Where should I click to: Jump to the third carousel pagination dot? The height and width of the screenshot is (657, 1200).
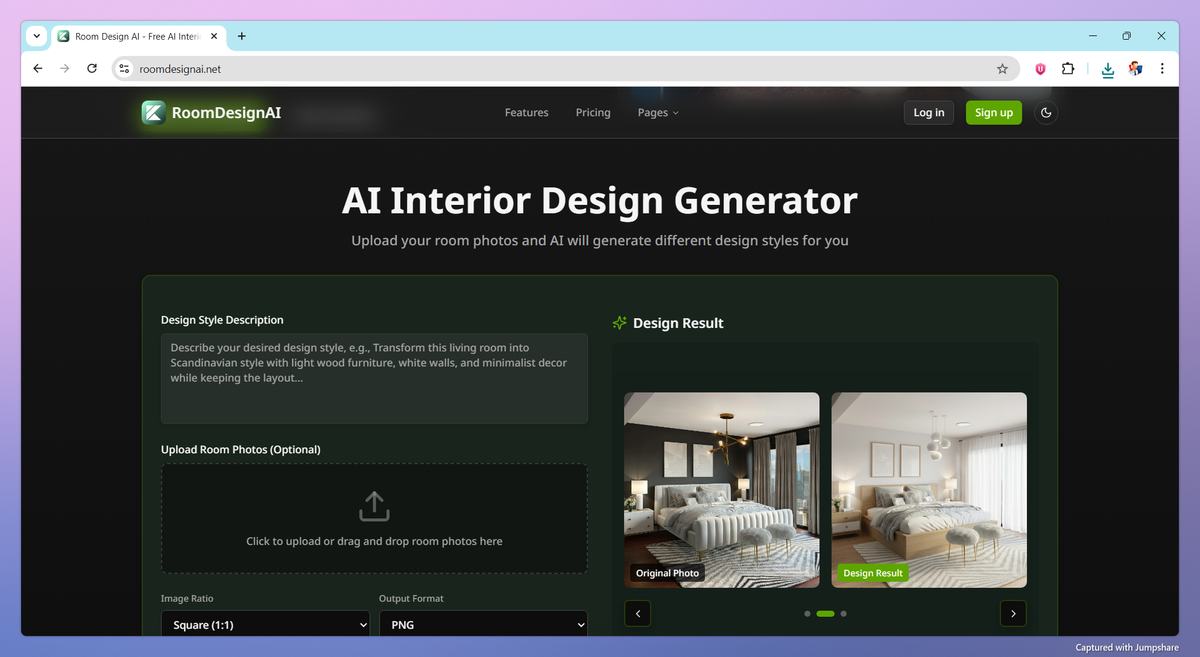tap(843, 613)
